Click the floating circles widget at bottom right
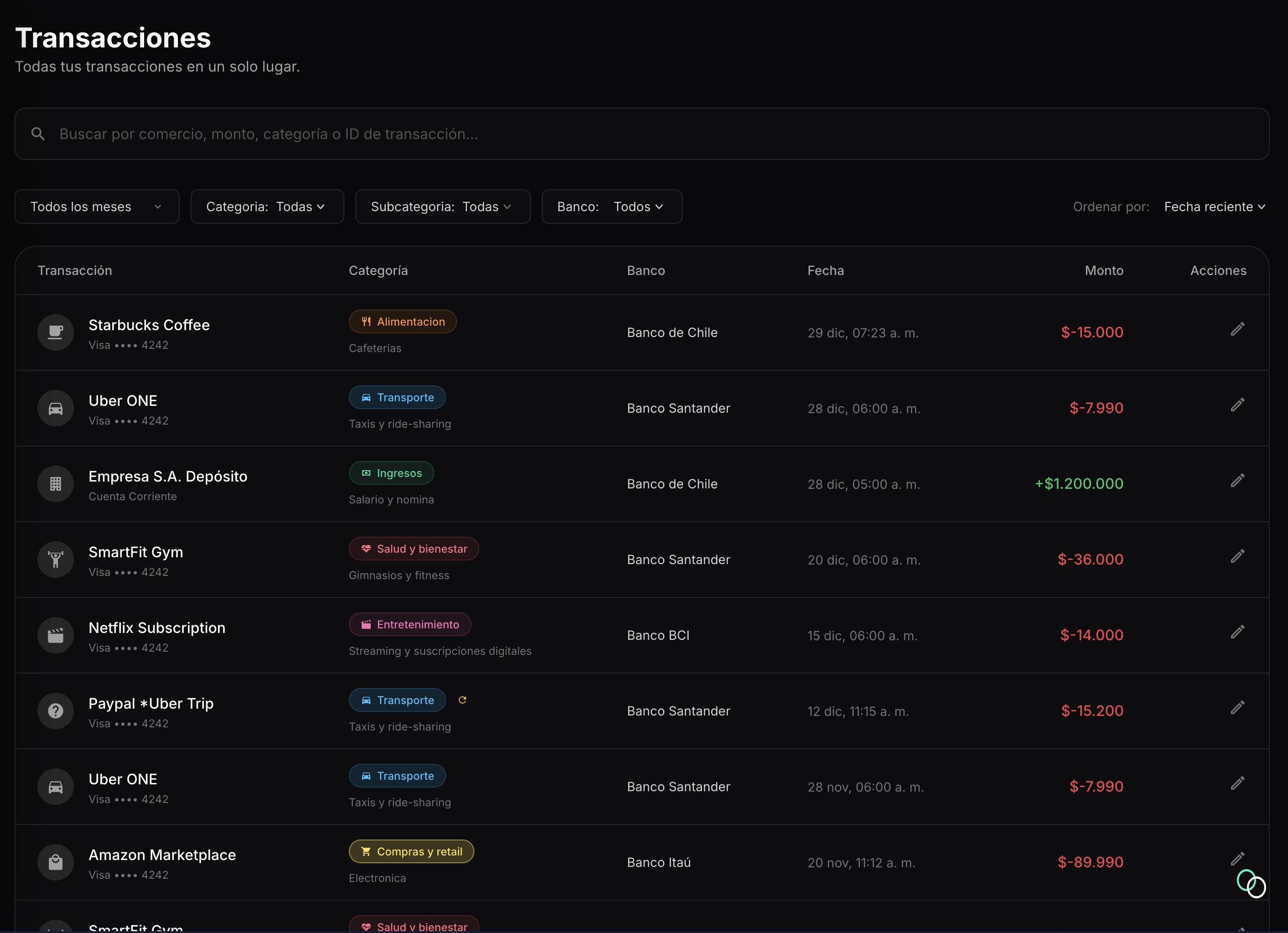 1251,884
